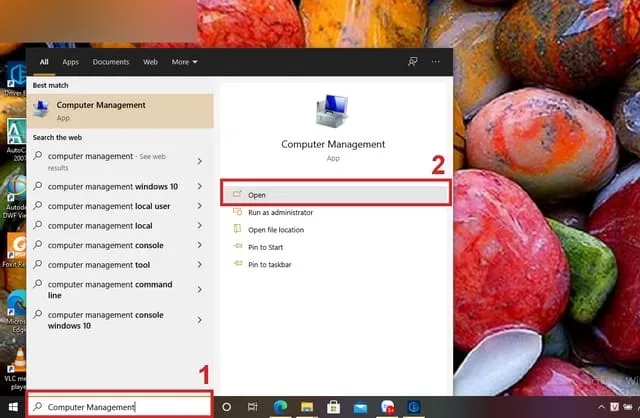The image size is (640, 418).
Task: Open Microsoft Store from the taskbar
Action: coord(333,407)
